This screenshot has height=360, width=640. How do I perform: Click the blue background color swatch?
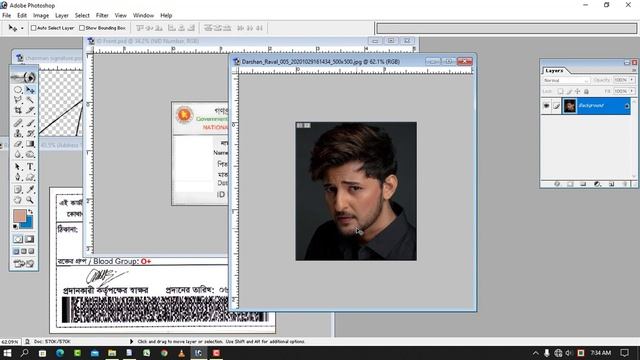28,223
